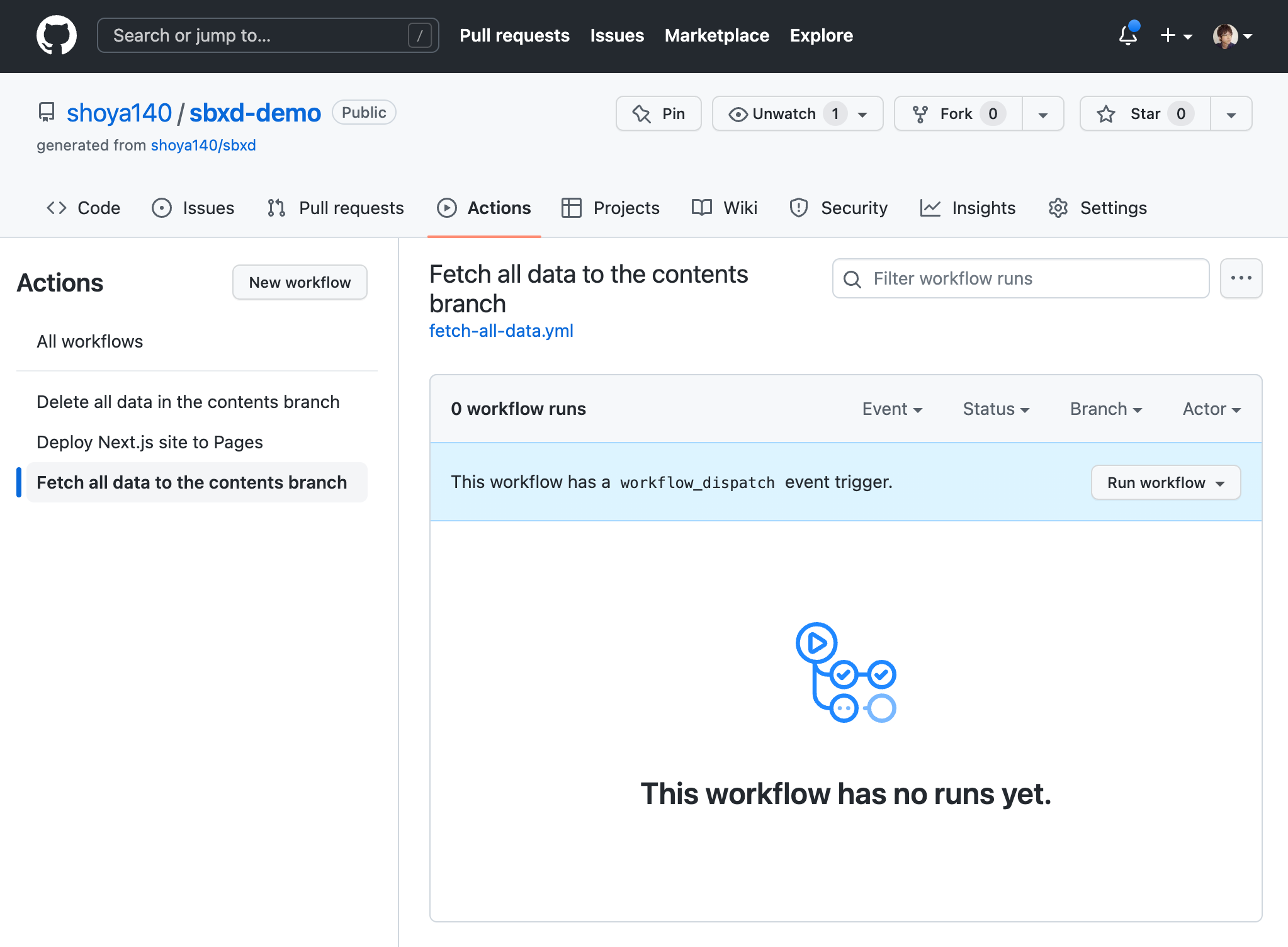Click the Pin repository button
The image size is (1288, 947).
658,113
